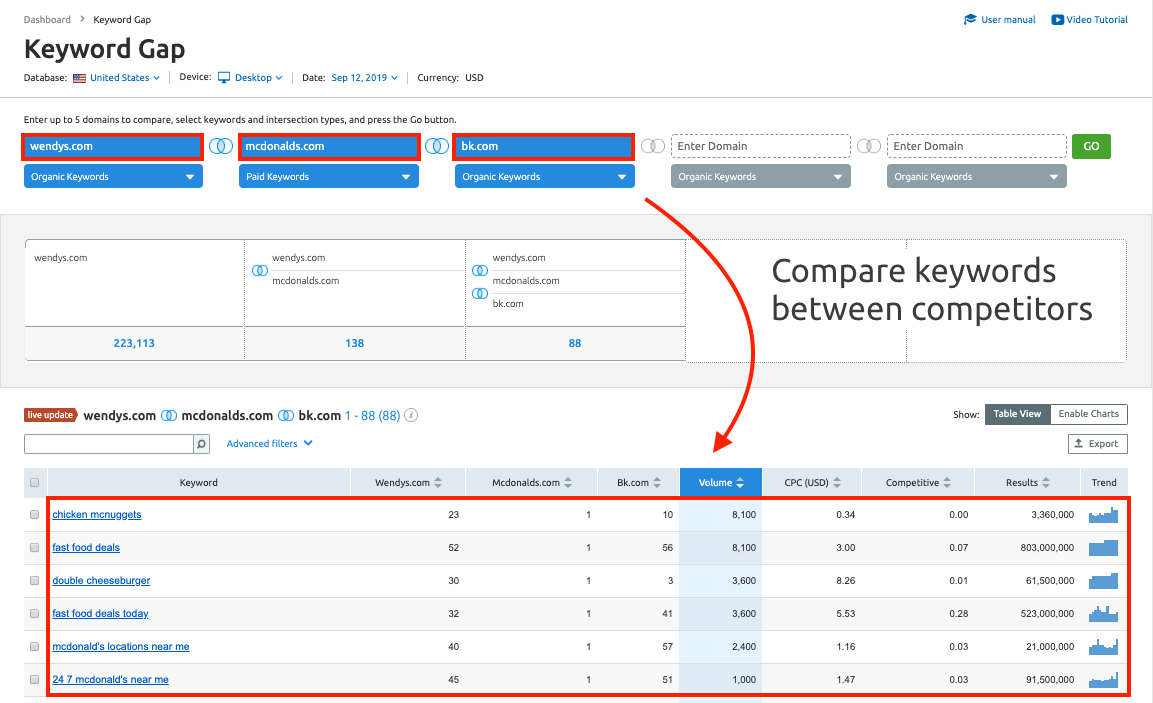
Task: Open the Video Tutorial link
Action: point(1089,20)
